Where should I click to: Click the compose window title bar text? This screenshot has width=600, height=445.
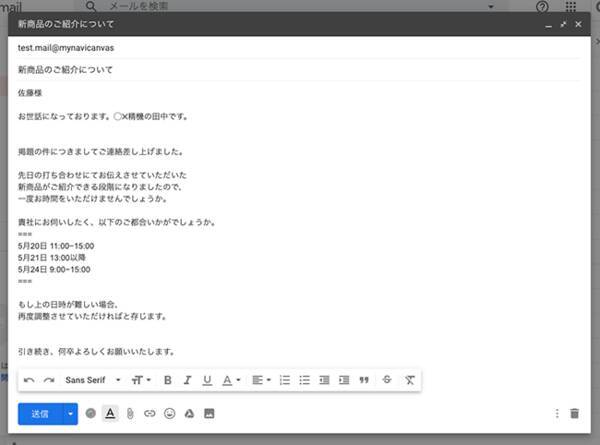click(x=66, y=24)
